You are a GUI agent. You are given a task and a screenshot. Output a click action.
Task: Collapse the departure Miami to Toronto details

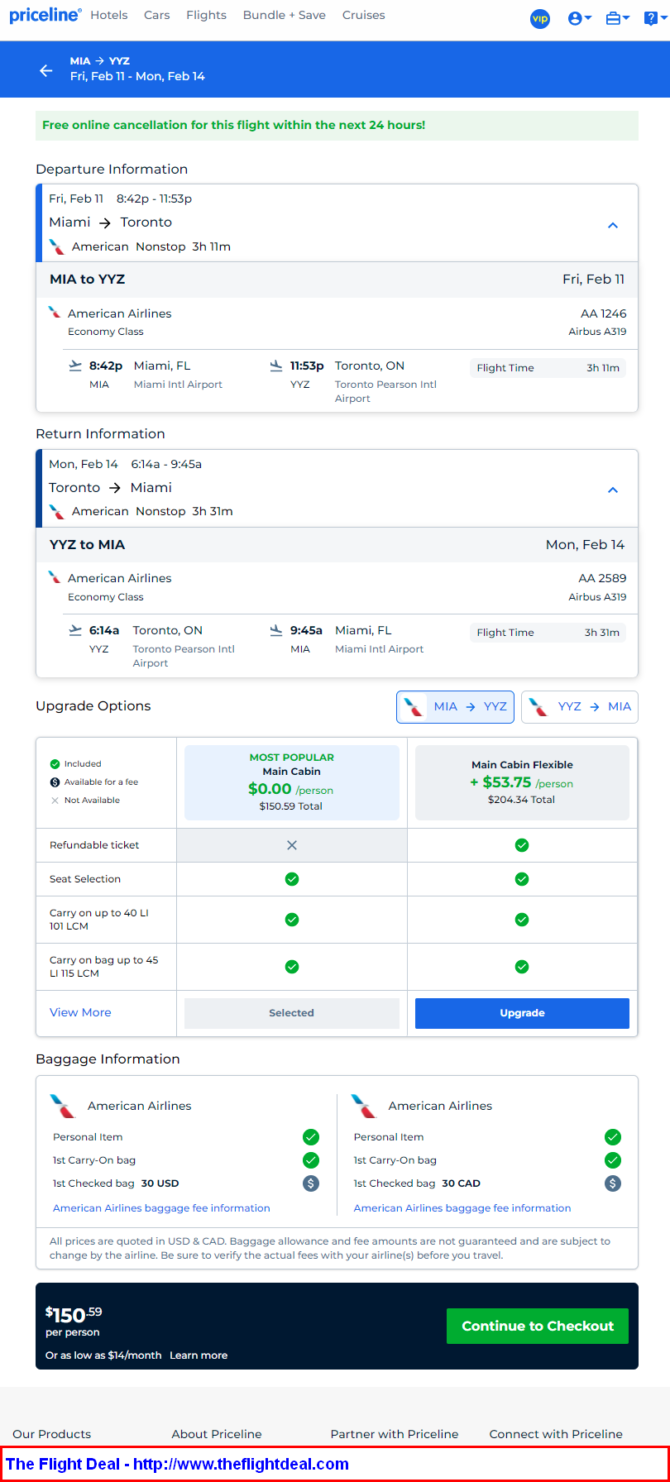pyautogui.click(x=613, y=225)
